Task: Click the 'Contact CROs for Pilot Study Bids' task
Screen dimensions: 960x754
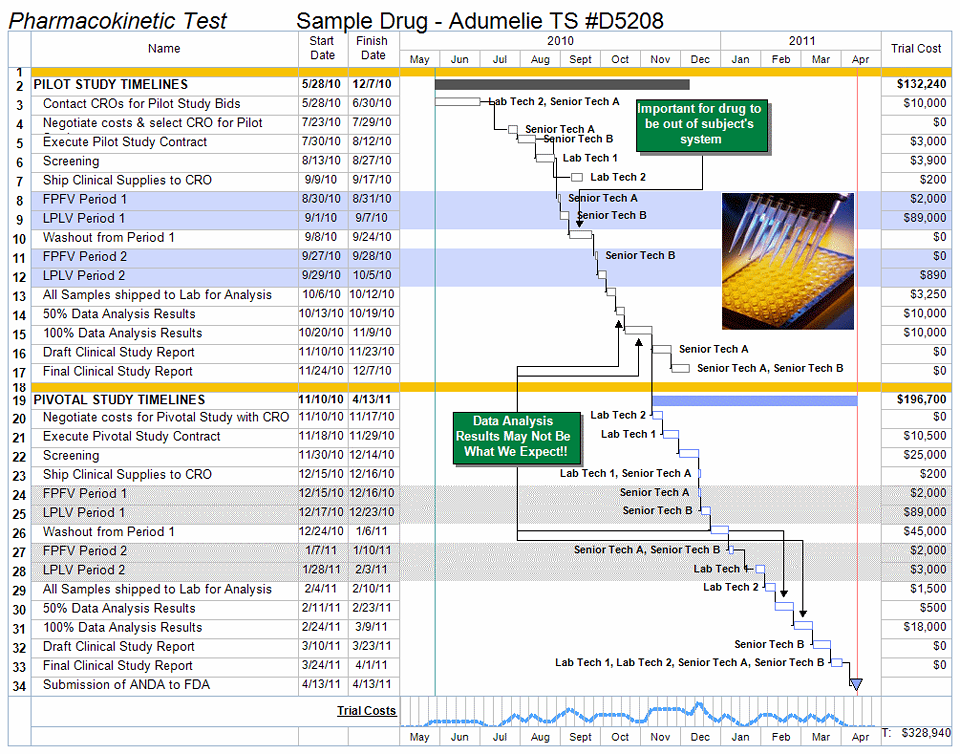Action: click(x=141, y=104)
